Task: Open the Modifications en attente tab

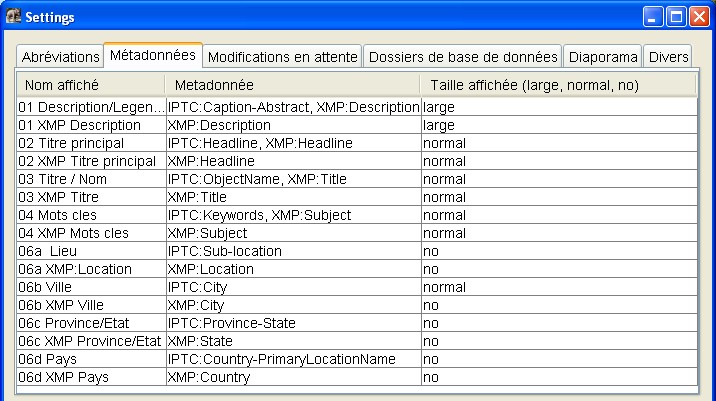Action: coord(282,57)
